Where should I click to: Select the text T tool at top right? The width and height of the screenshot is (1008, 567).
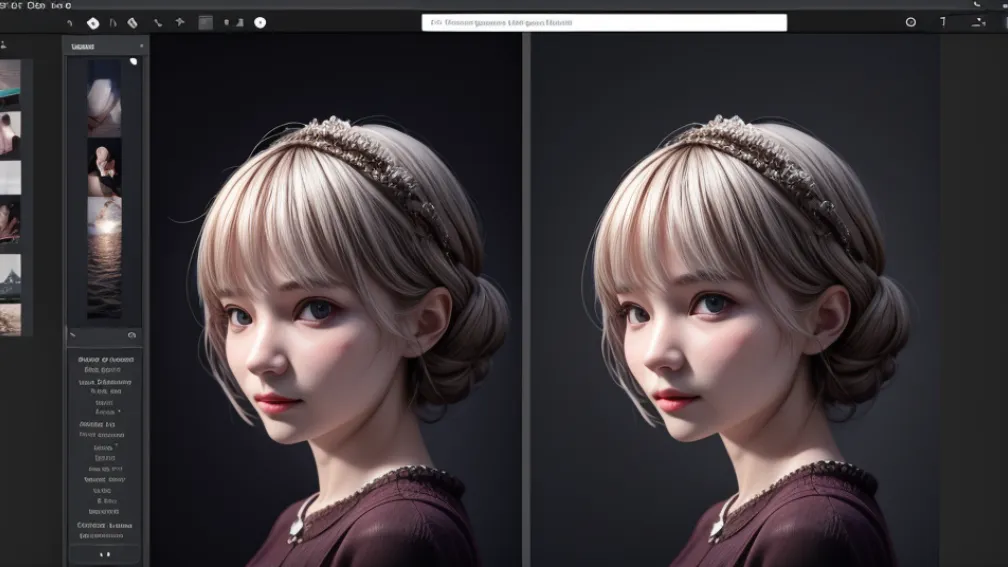click(x=942, y=22)
